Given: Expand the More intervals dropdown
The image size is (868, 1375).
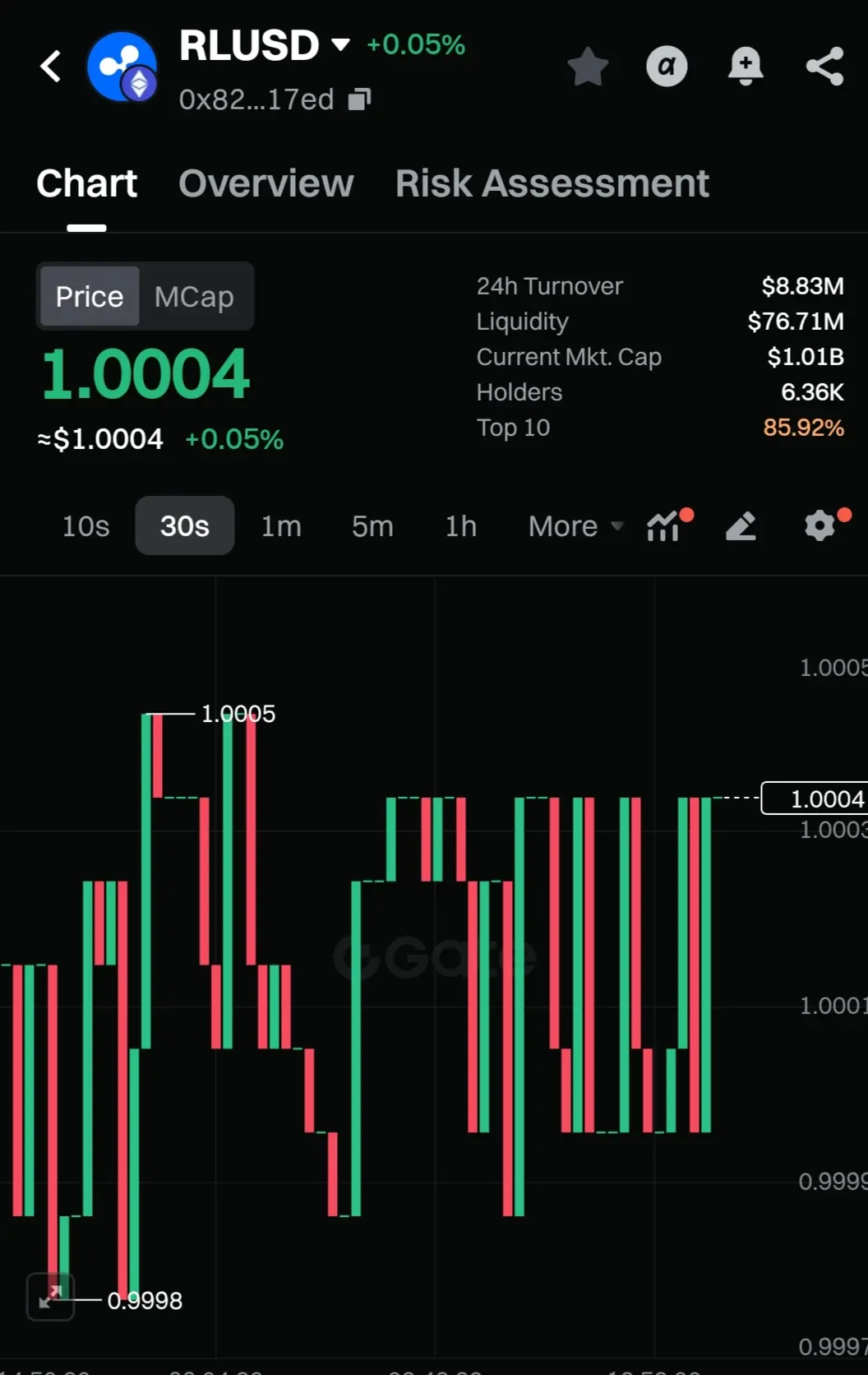Looking at the screenshot, I should (576, 526).
